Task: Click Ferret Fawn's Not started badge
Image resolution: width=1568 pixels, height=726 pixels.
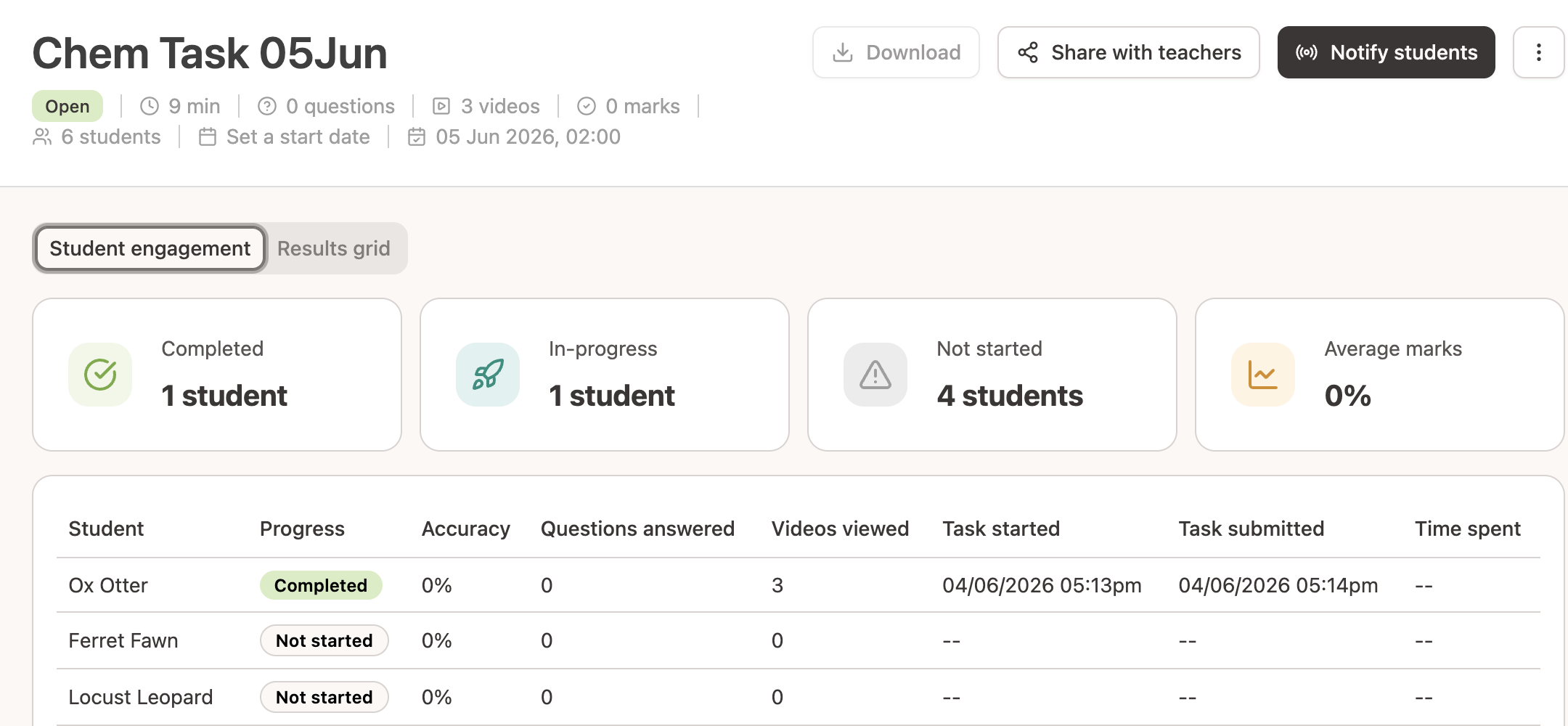Action: coord(324,640)
